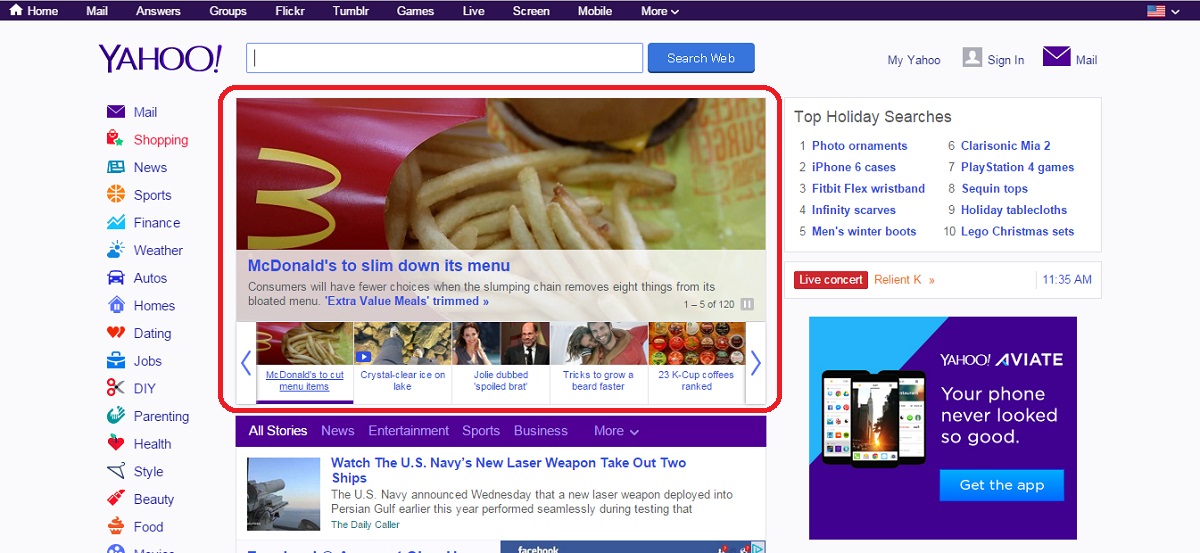Open the Style hanger icon

pyautogui.click(x=115, y=471)
